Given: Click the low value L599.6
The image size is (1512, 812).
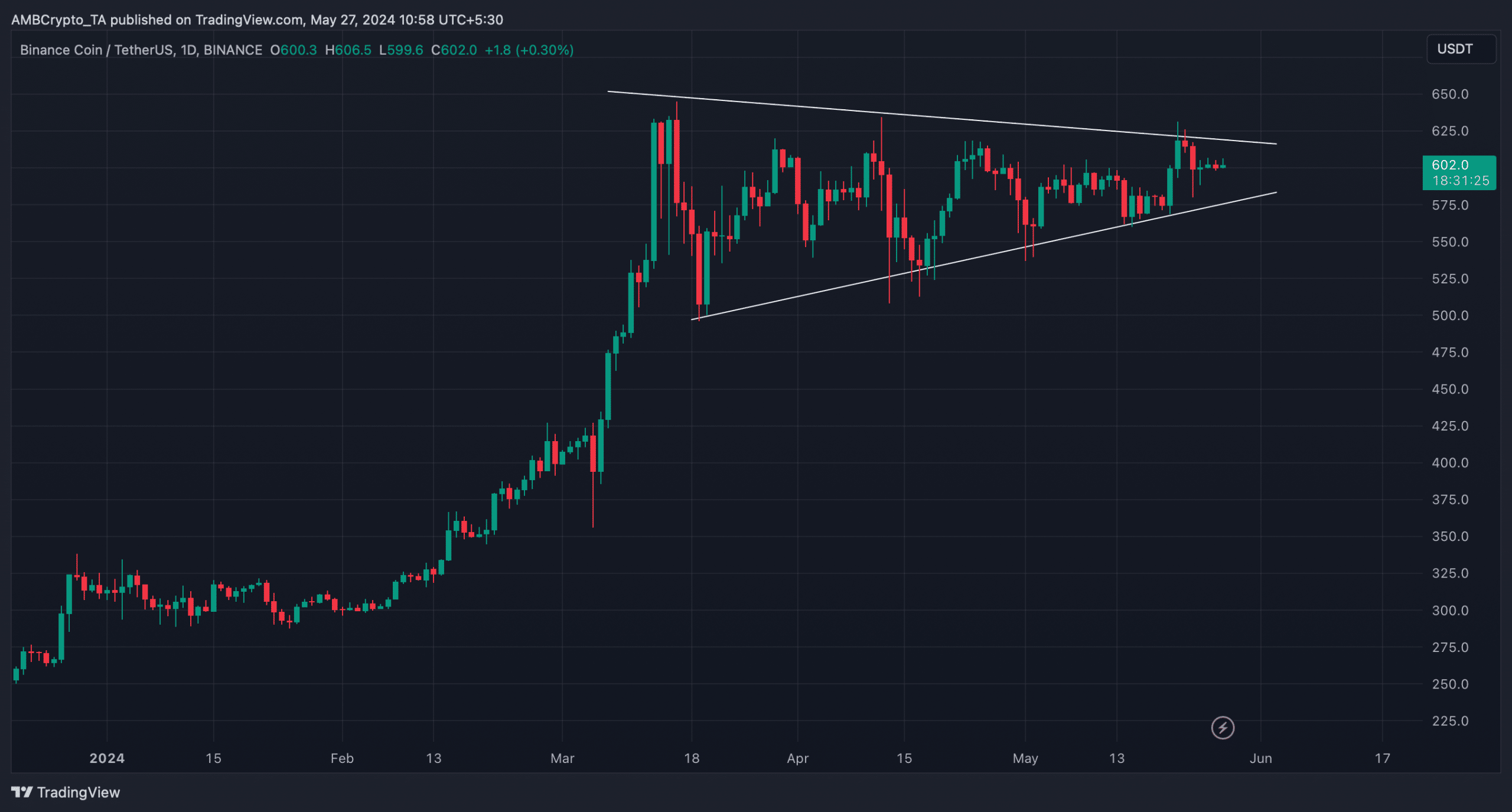Looking at the screenshot, I should (x=401, y=50).
